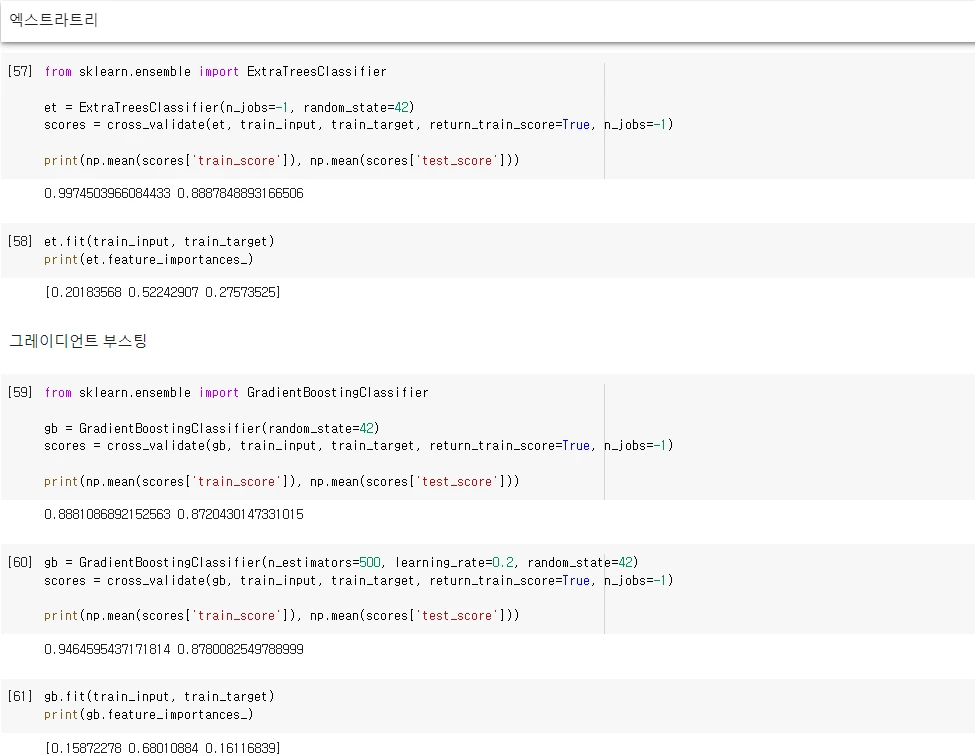Click output 0.9974503966084433 value

107,193
